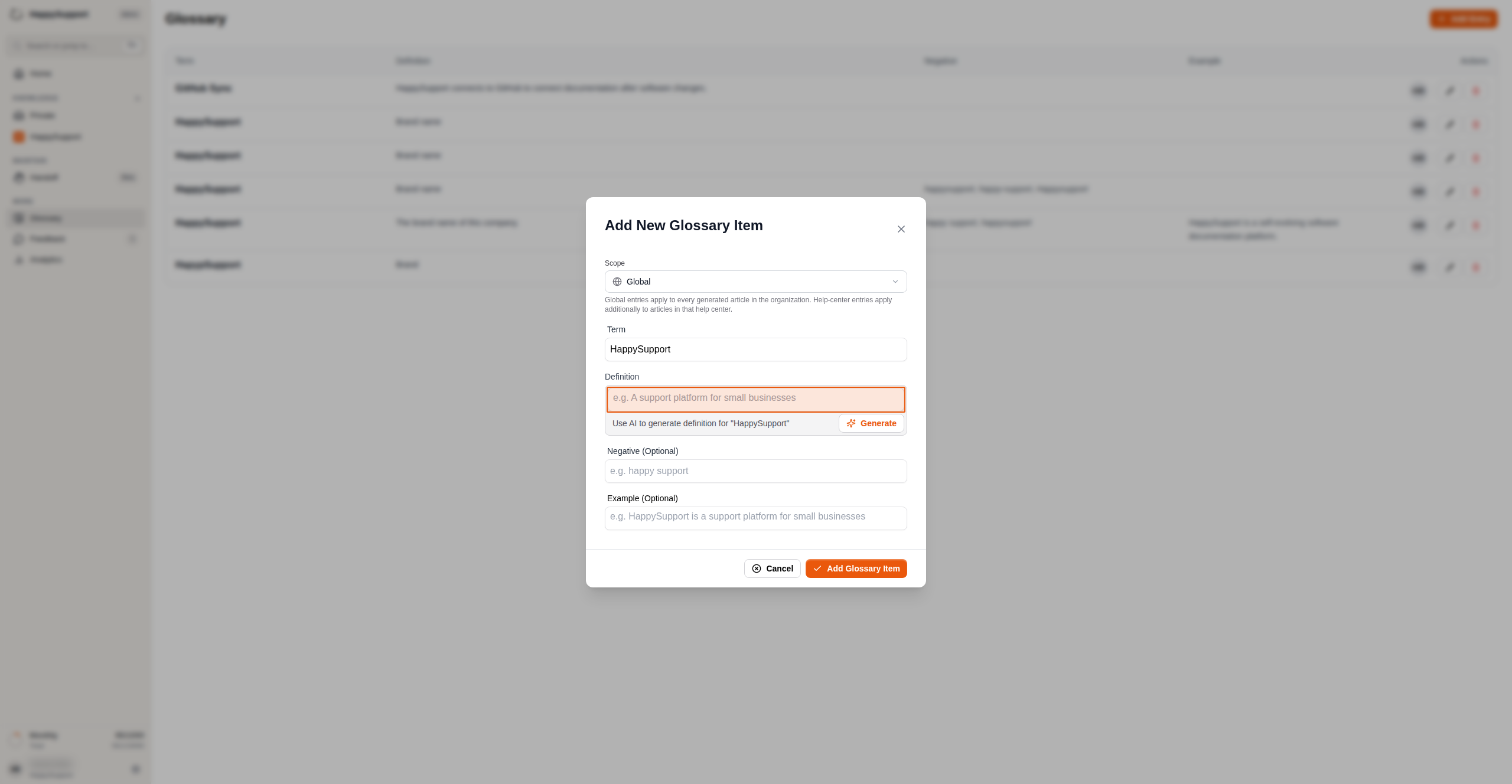1512x784 pixels.
Task: Generate an AI definition for HappySupport
Action: tap(871, 423)
